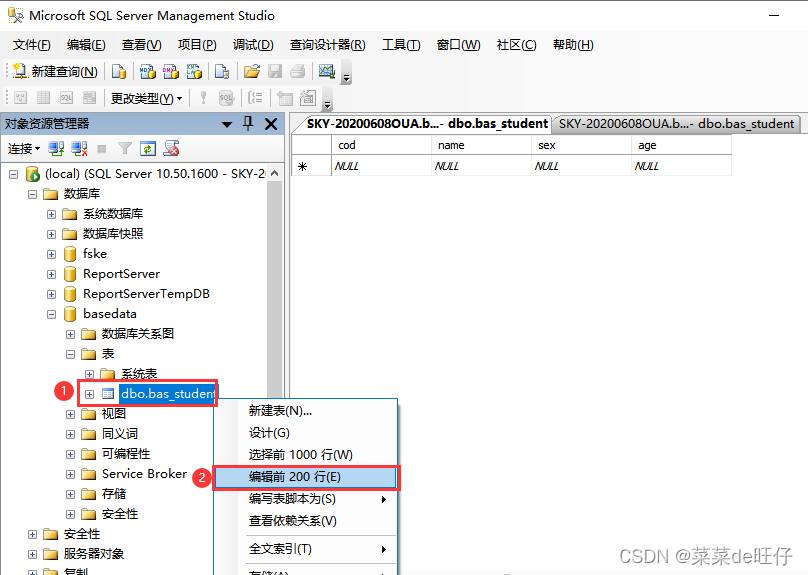Click the Print icon in toolbar
The height and width of the screenshot is (575, 808).
(298, 72)
